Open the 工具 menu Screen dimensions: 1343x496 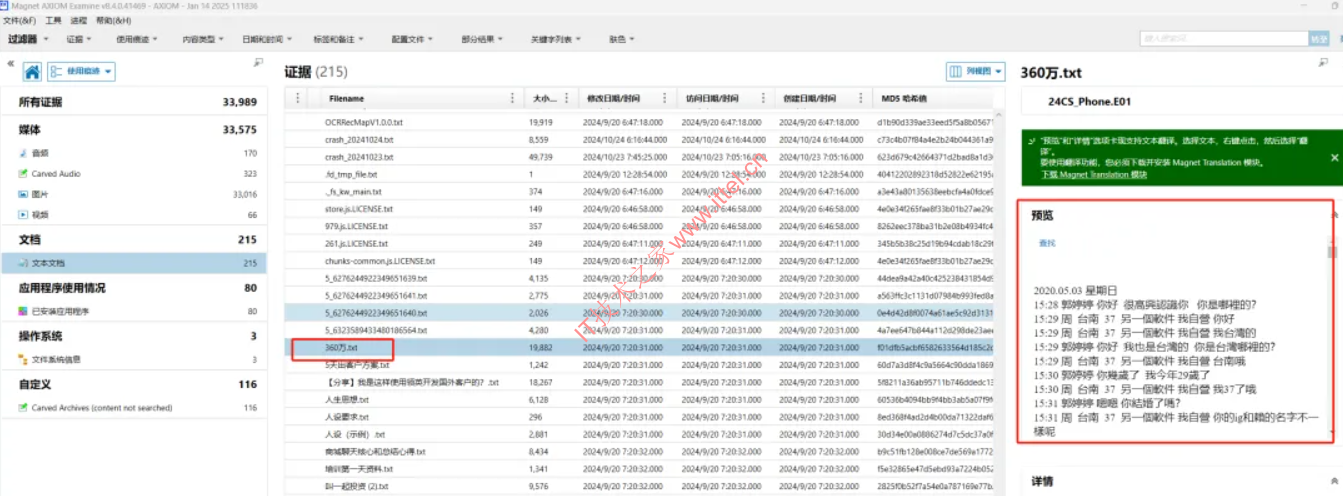click(x=53, y=20)
